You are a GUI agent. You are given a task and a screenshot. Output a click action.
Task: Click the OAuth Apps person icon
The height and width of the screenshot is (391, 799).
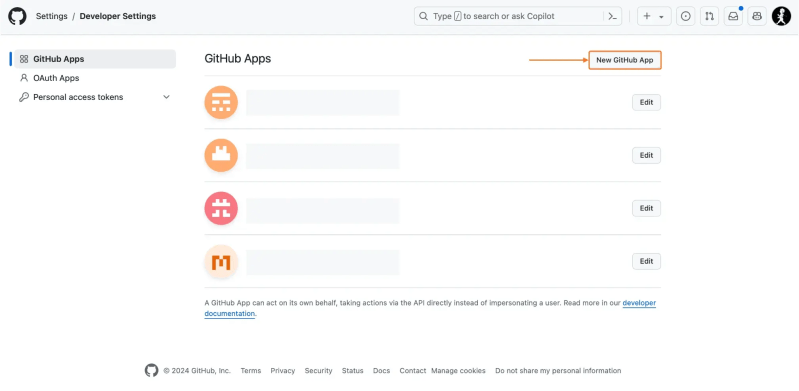(24, 78)
